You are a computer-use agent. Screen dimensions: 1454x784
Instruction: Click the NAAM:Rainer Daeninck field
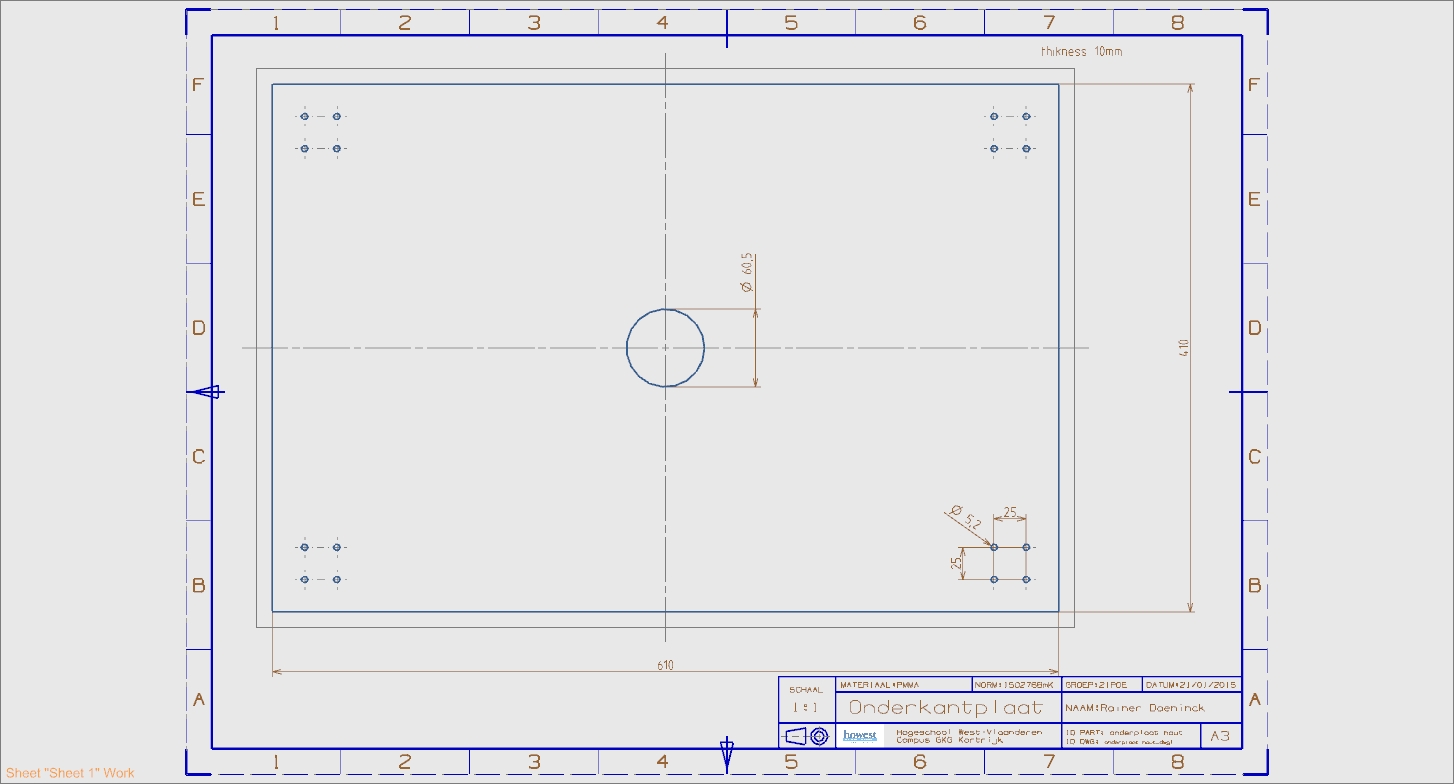pos(1136,708)
